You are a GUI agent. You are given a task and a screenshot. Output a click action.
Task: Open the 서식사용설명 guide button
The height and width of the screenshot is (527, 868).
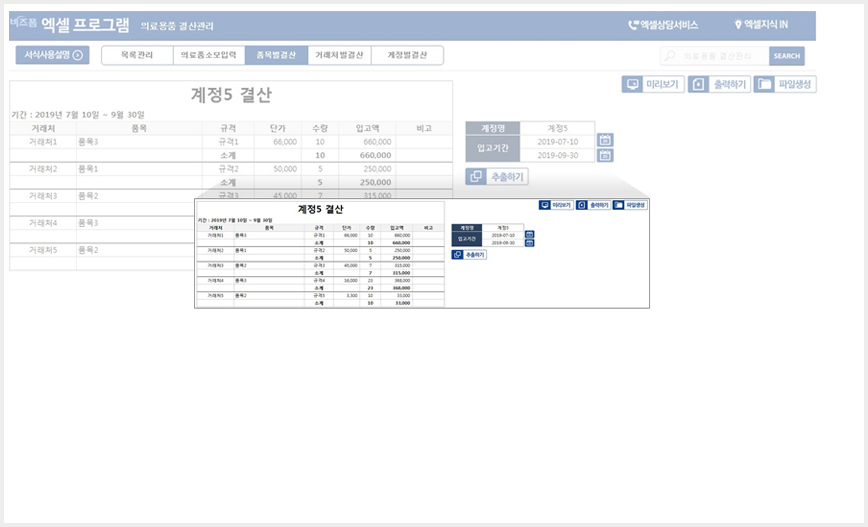coord(53,55)
